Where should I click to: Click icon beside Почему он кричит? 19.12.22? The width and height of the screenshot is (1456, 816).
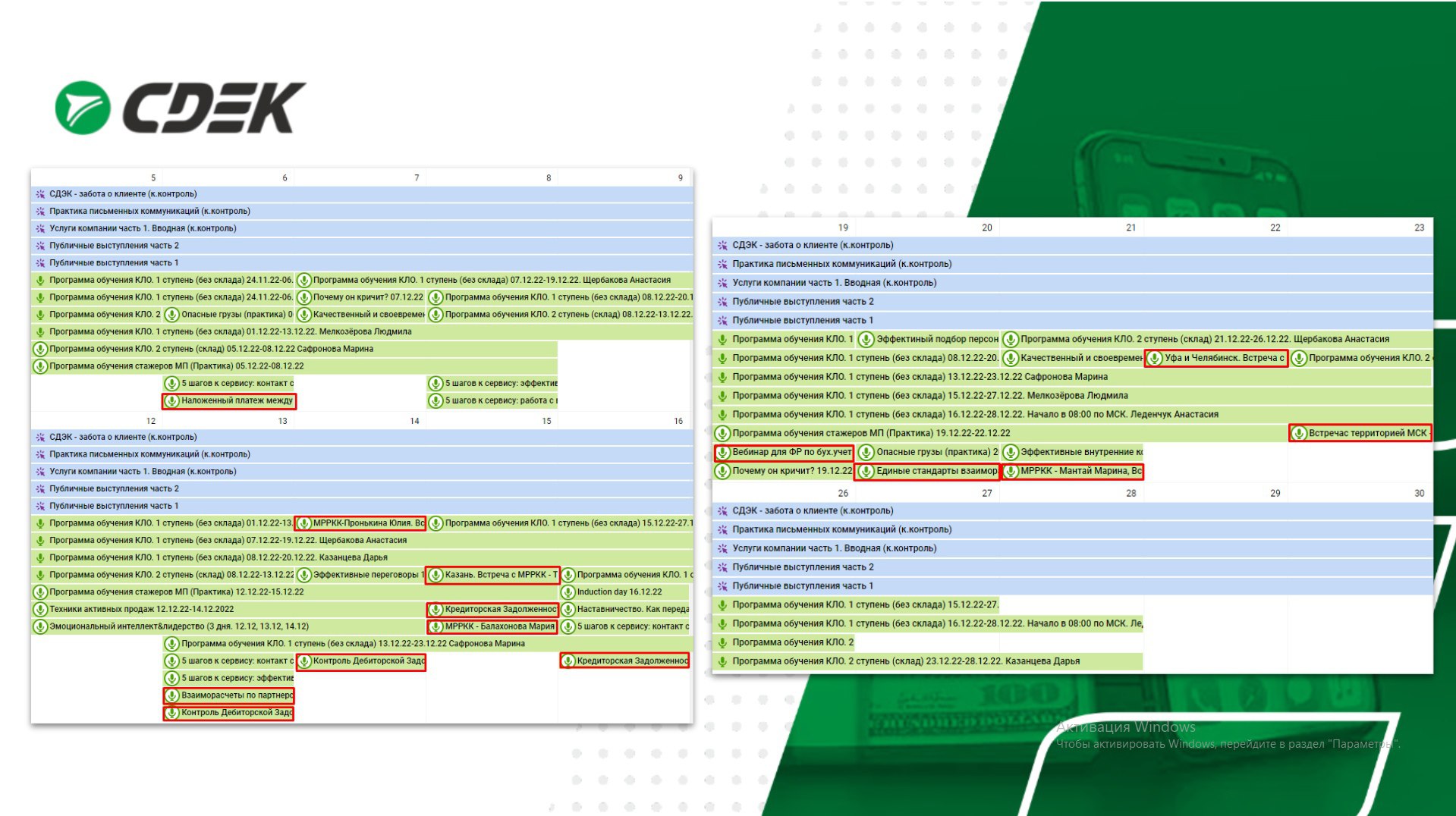(722, 471)
